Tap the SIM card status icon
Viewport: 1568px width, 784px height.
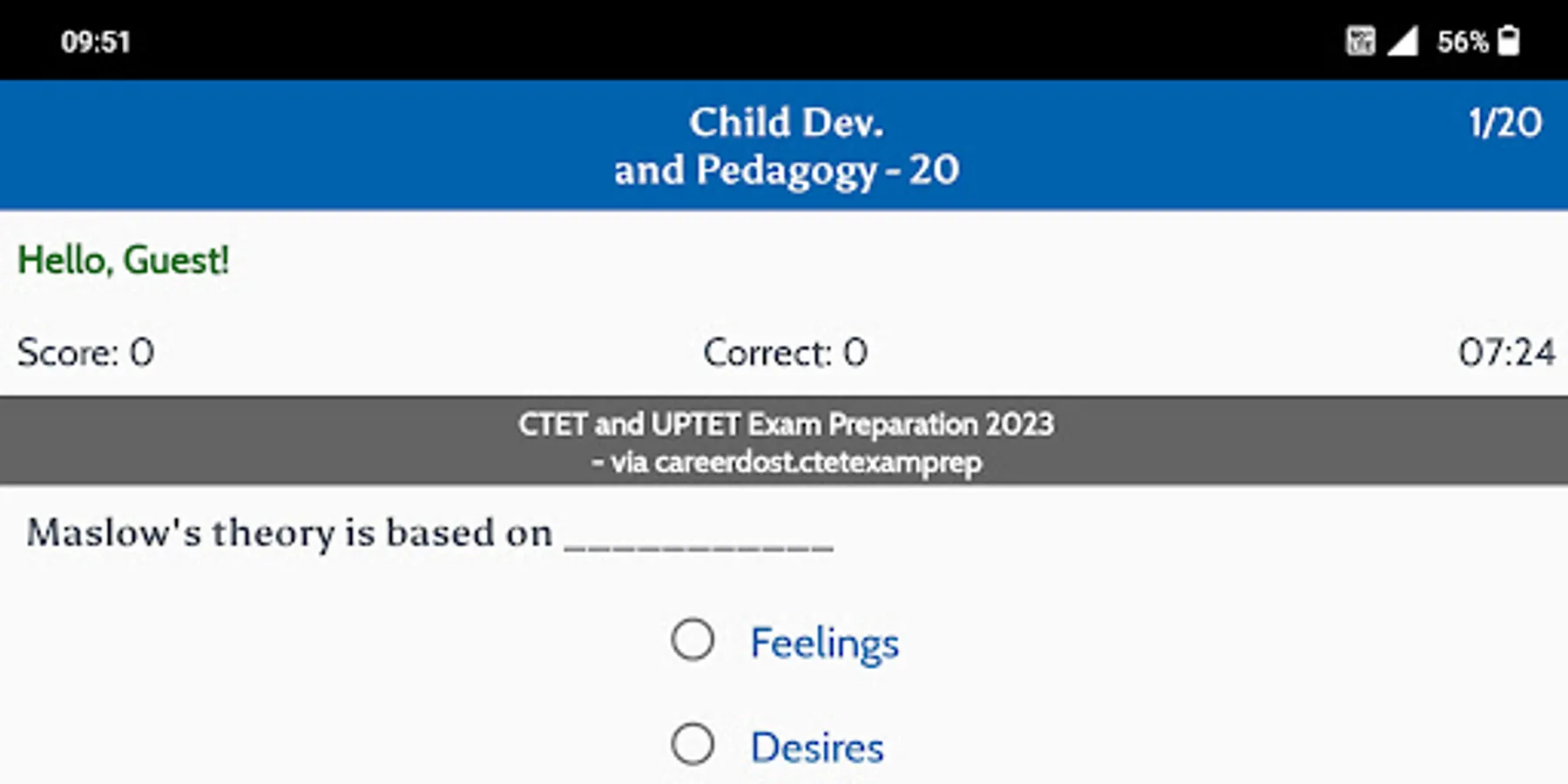tap(1360, 41)
